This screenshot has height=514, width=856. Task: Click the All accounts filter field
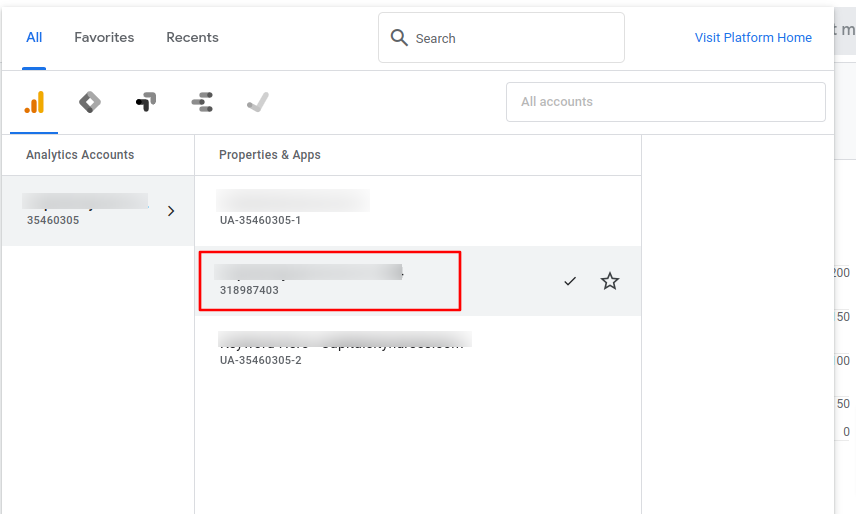point(665,102)
